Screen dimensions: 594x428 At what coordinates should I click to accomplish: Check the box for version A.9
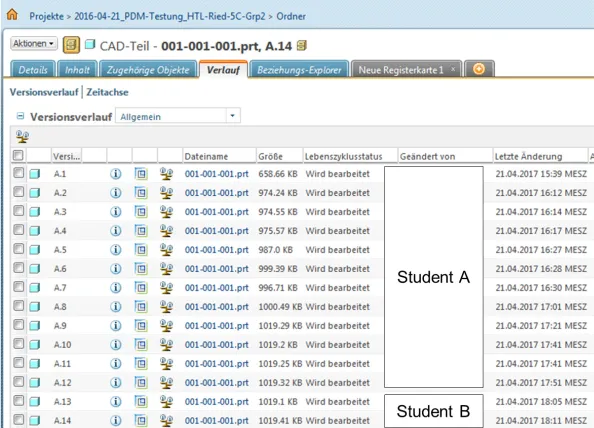click(18, 325)
